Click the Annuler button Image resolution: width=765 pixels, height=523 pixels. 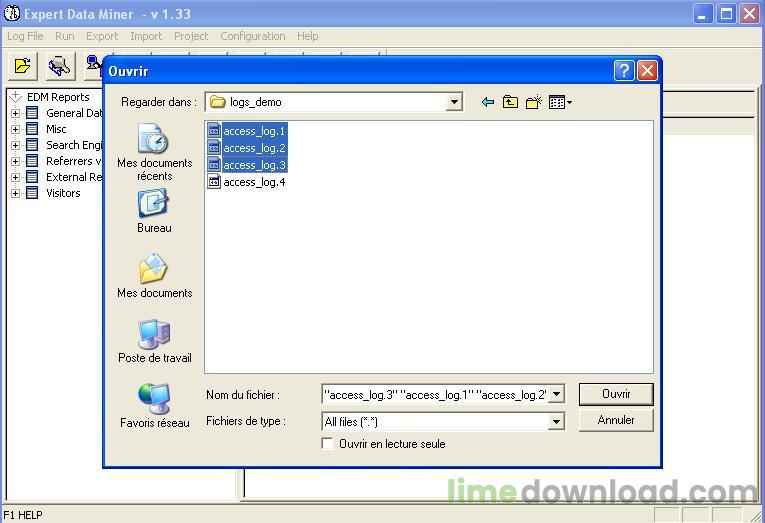[x=616, y=420]
